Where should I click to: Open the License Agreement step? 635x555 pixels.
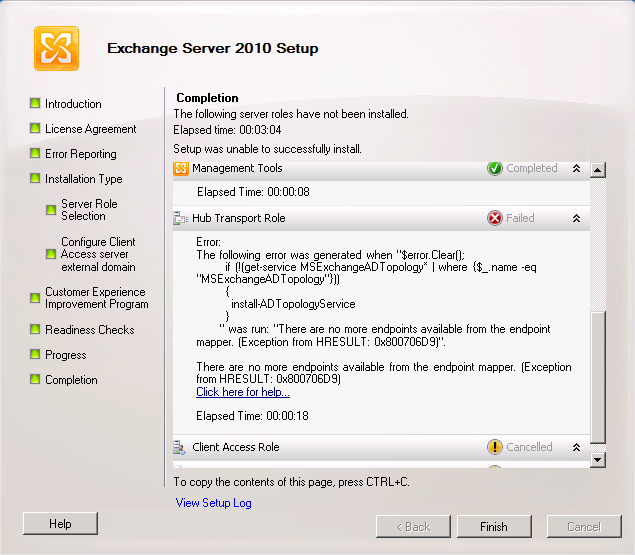91,129
